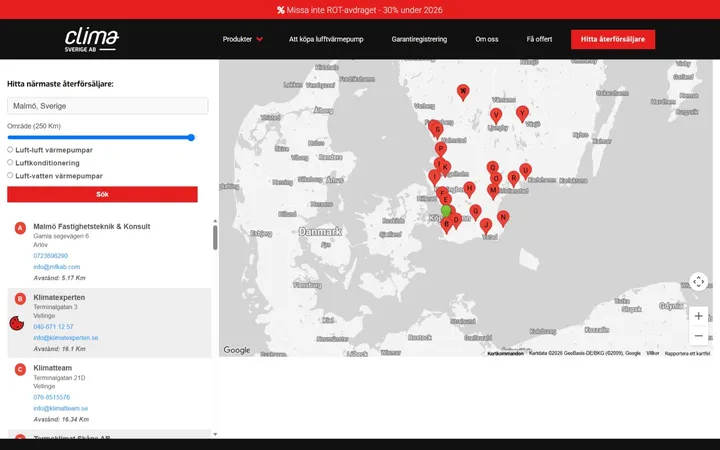Screen dimensions: 720x450
Task: Select Luftkonditionering radio option
Action: (10, 163)
